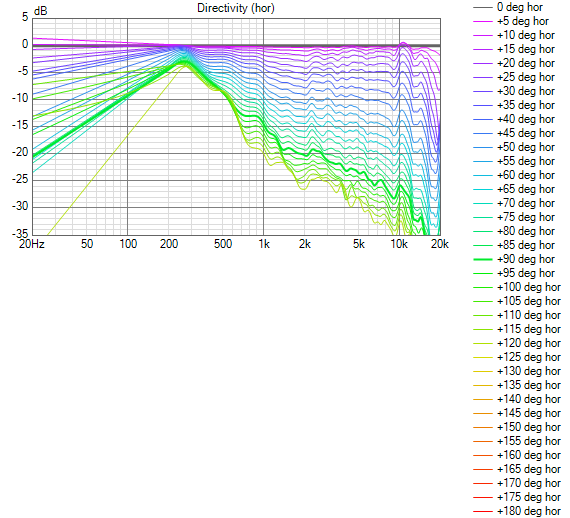Pick the "+140 deg hor" legend entry
Screen dimensions: 570x518
[x=517, y=399]
